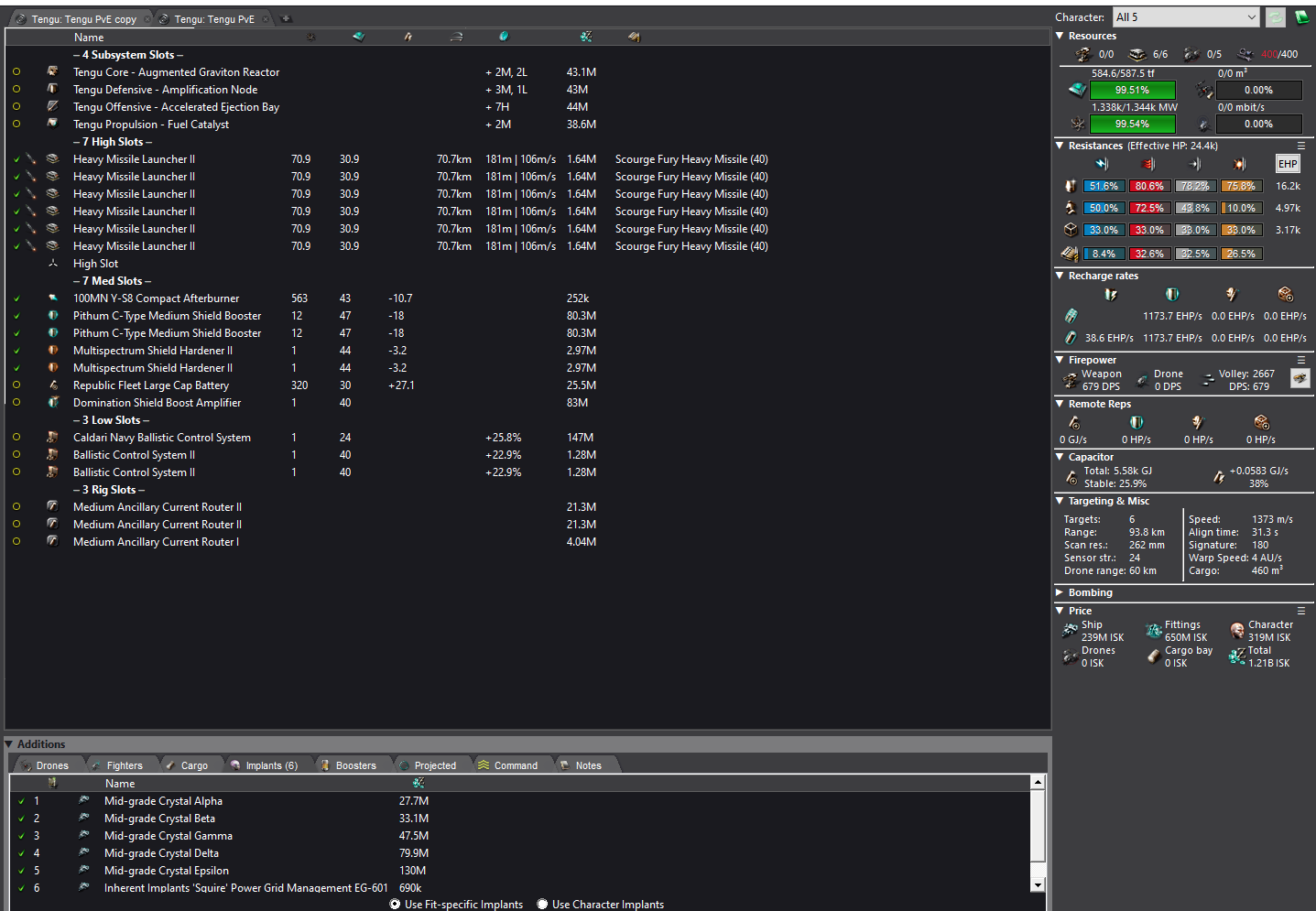Click the turret hardpoints icon in Resources
The image size is (1316, 911).
(x=1083, y=54)
